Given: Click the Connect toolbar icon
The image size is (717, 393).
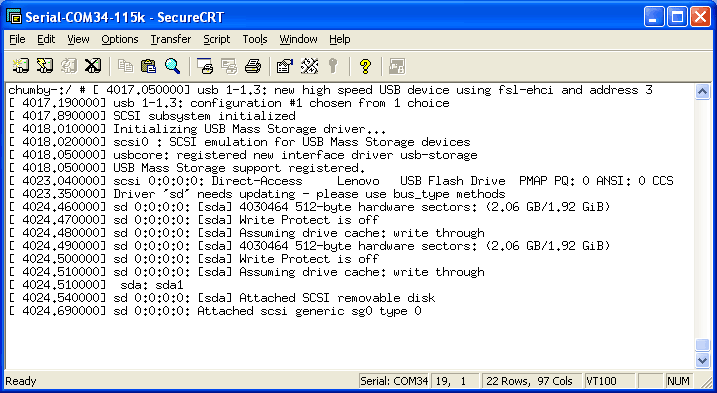Looking at the screenshot, I should [21, 66].
